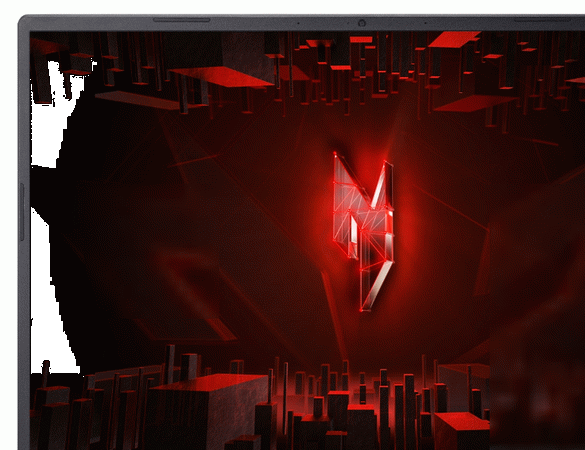Click the top-left vertex of the N logo

click(335, 153)
